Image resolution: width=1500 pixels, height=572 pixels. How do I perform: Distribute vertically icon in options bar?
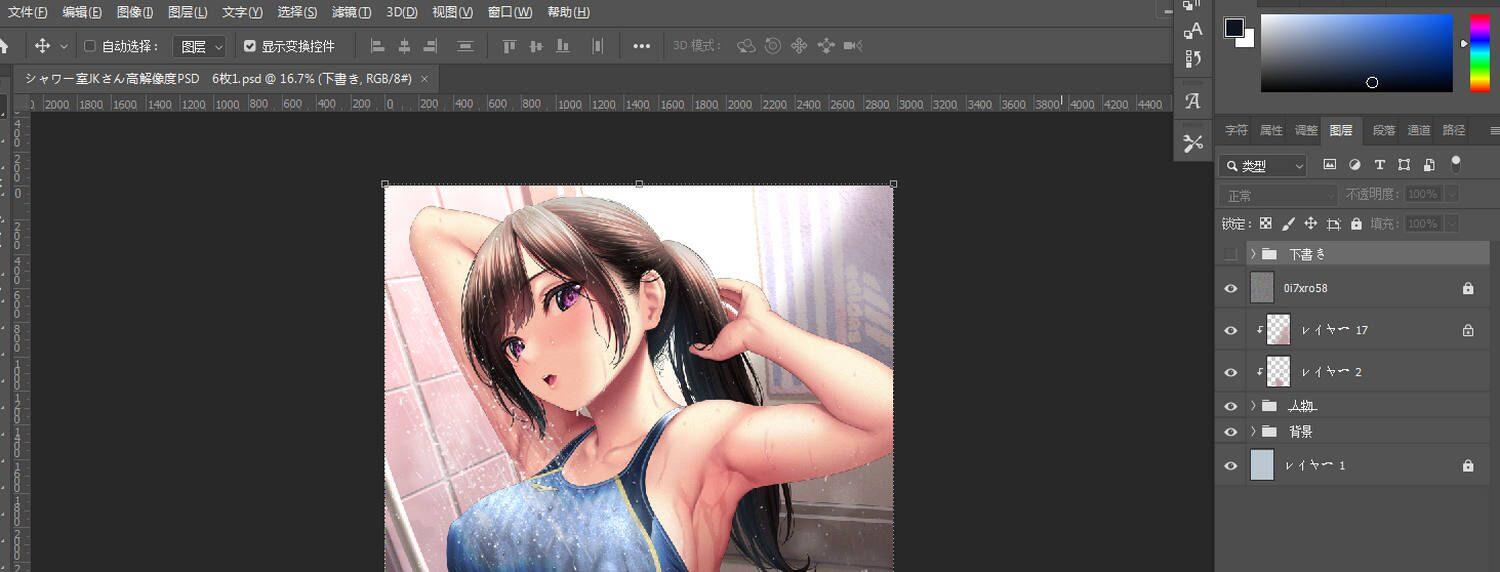[465, 46]
